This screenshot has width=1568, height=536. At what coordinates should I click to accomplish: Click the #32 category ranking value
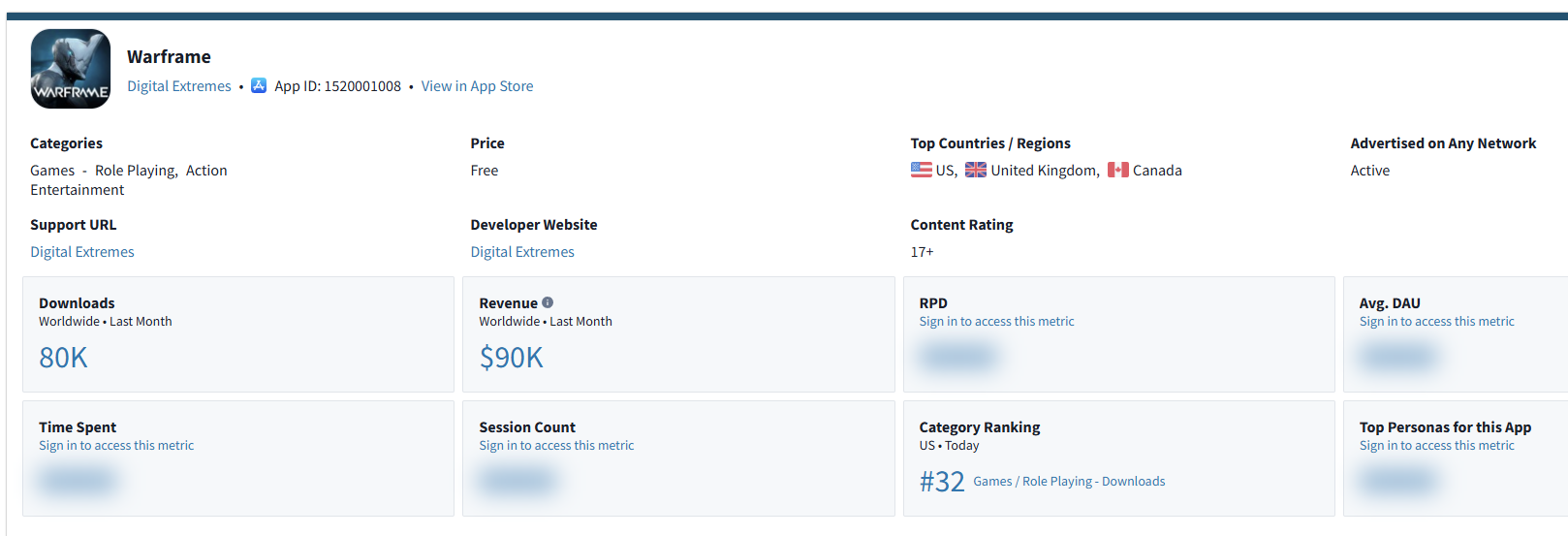(x=942, y=482)
